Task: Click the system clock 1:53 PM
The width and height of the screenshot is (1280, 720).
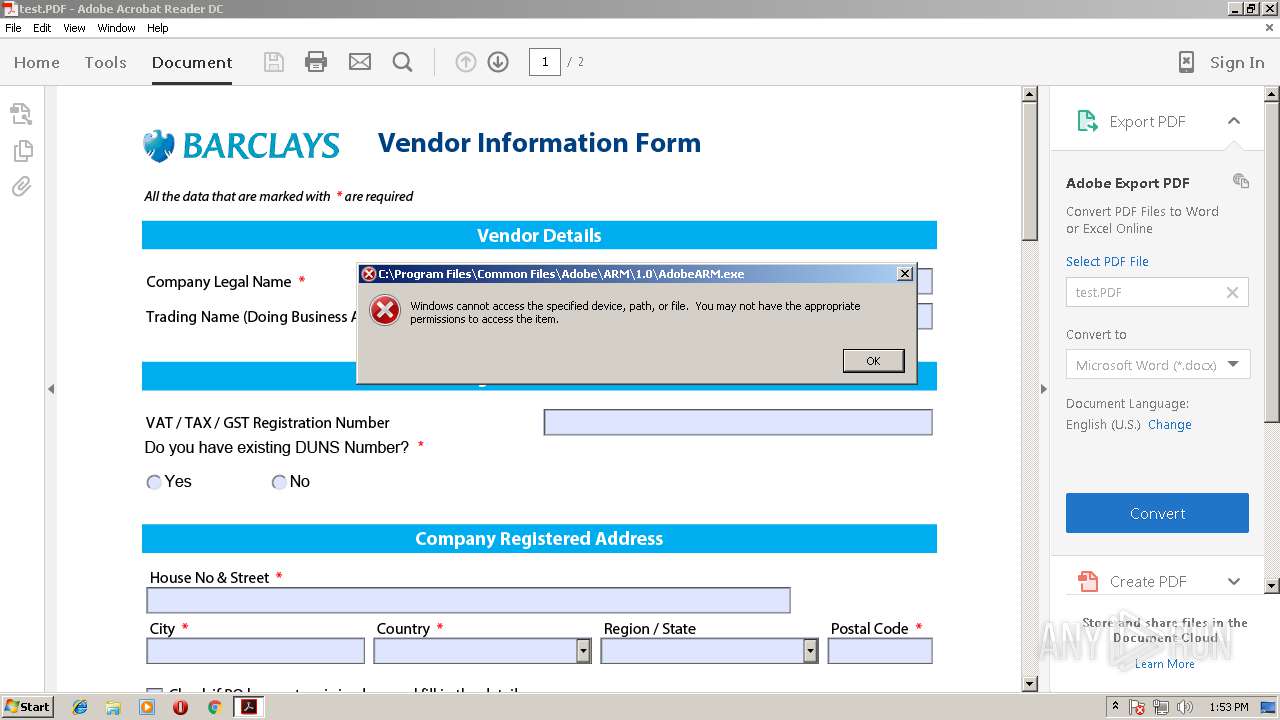Action: coord(1228,707)
